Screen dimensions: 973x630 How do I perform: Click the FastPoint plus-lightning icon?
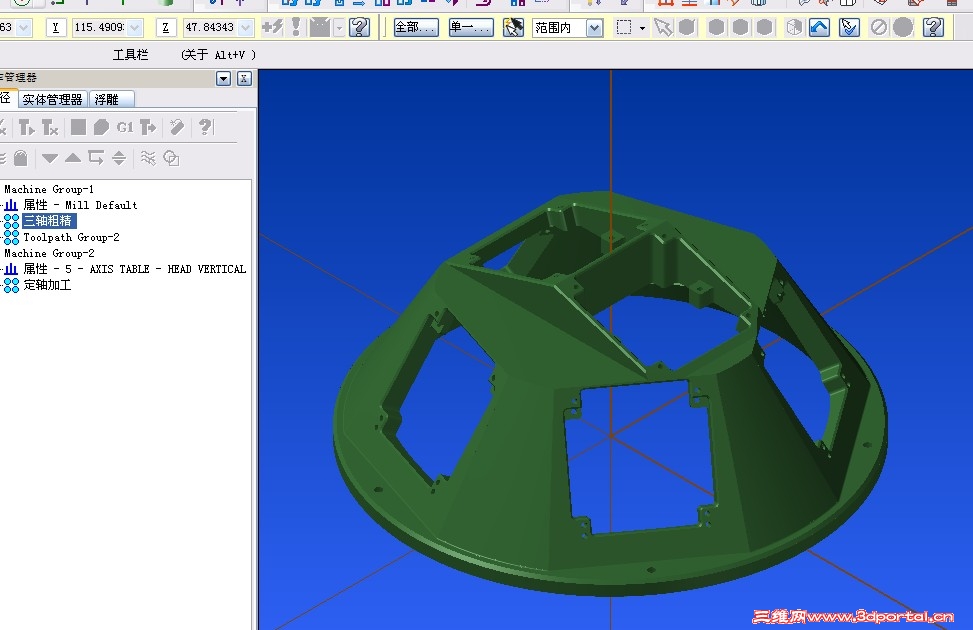point(272,27)
